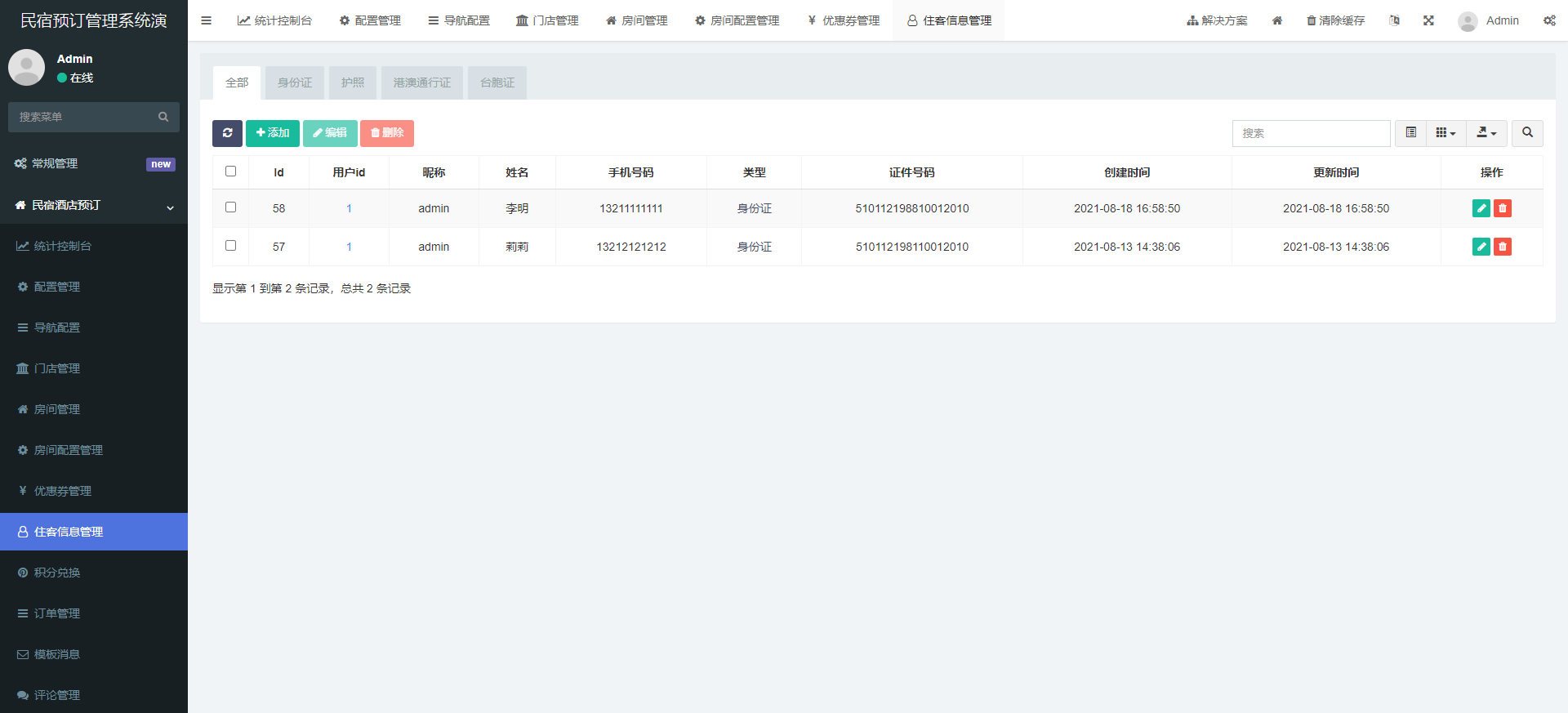Screen dimensions: 1568x713
Task: Click the green edit icon for row 58
Action: click(1481, 208)
